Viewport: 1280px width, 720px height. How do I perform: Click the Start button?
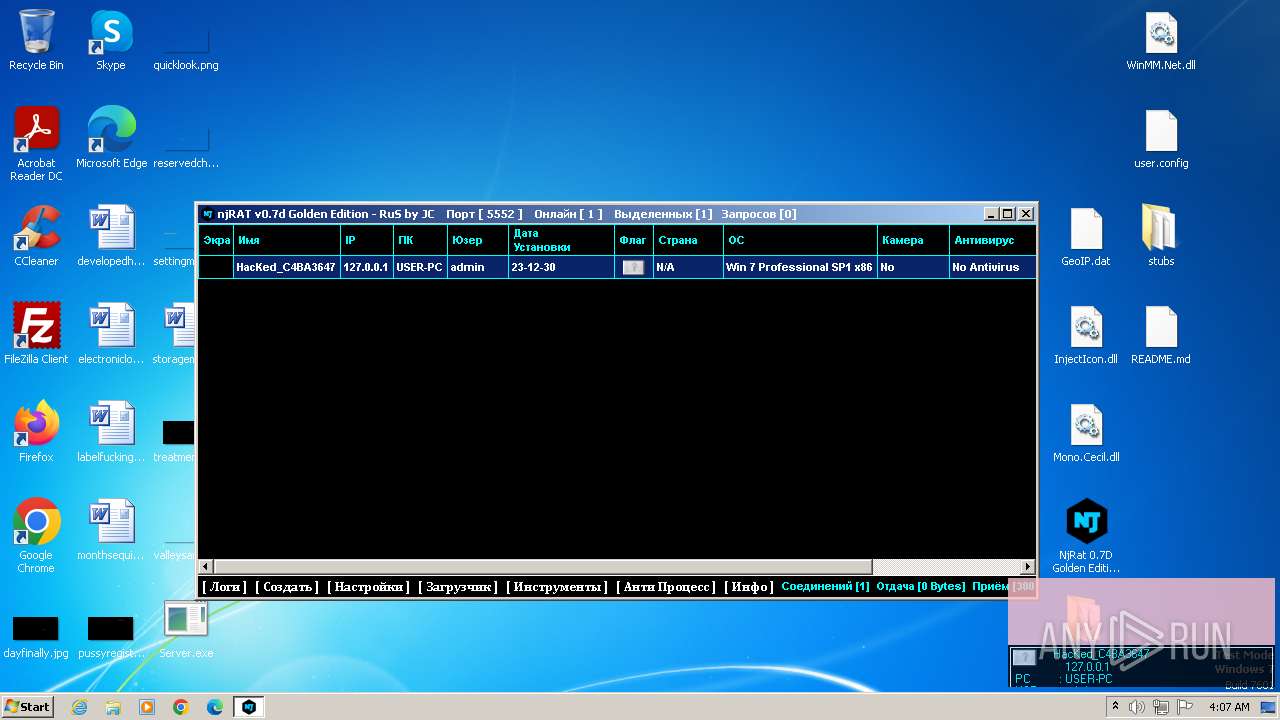pyautogui.click(x=27, y=707)
